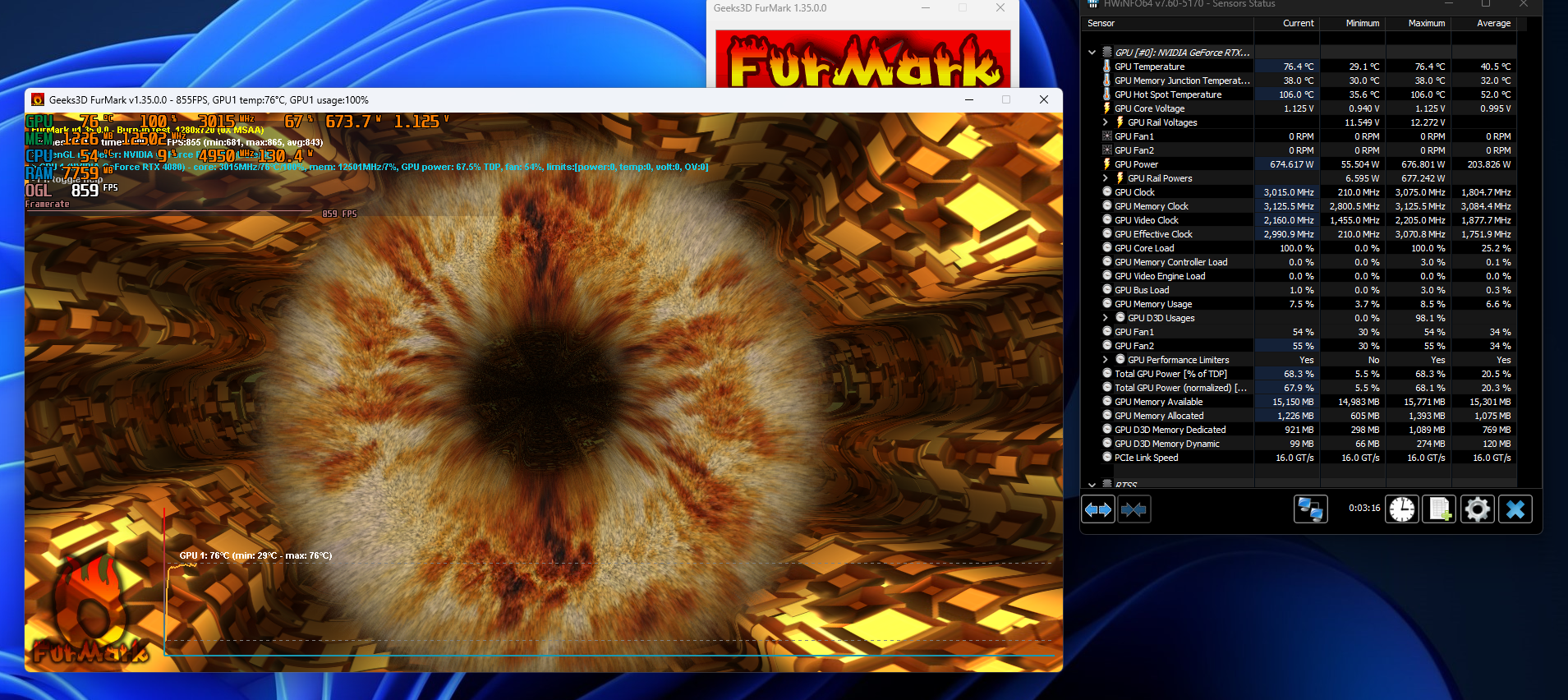Screen dimensions: 1568x700
Task: Click the Current column header
Action: tap(1286, 23)
